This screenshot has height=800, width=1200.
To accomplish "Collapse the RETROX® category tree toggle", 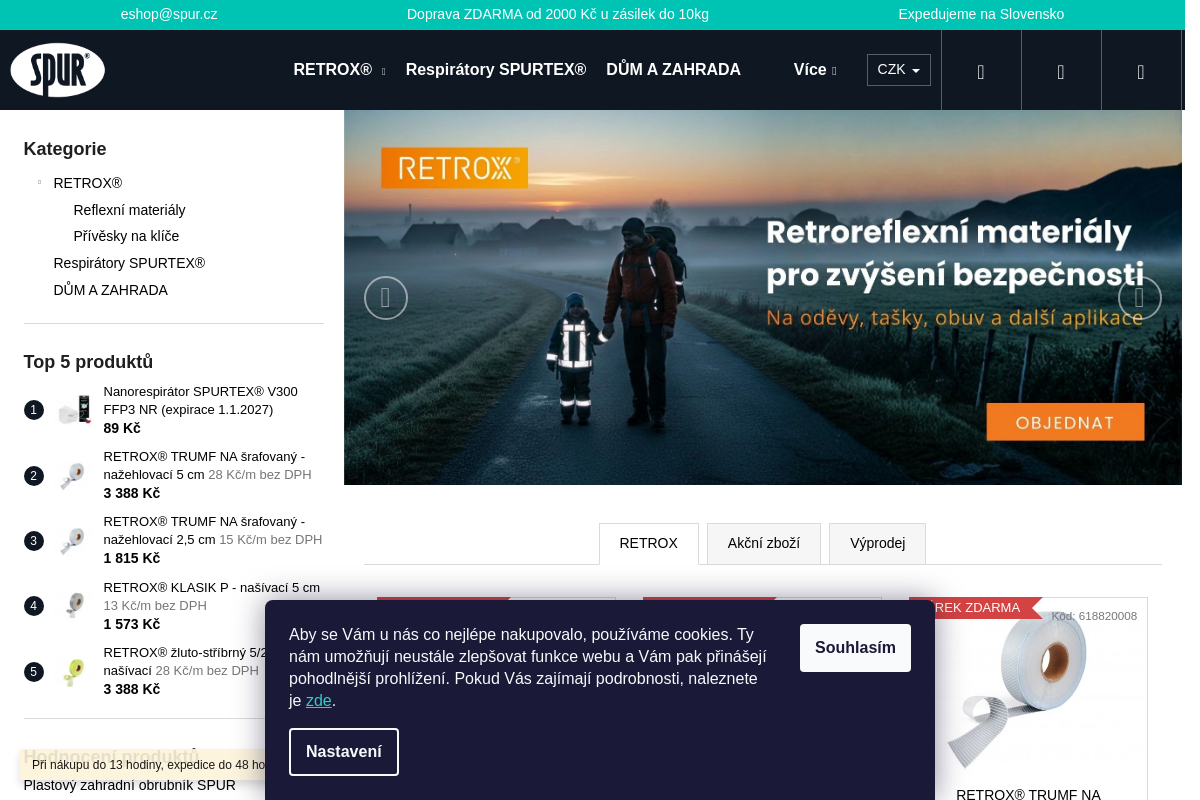I will (39, 182).
